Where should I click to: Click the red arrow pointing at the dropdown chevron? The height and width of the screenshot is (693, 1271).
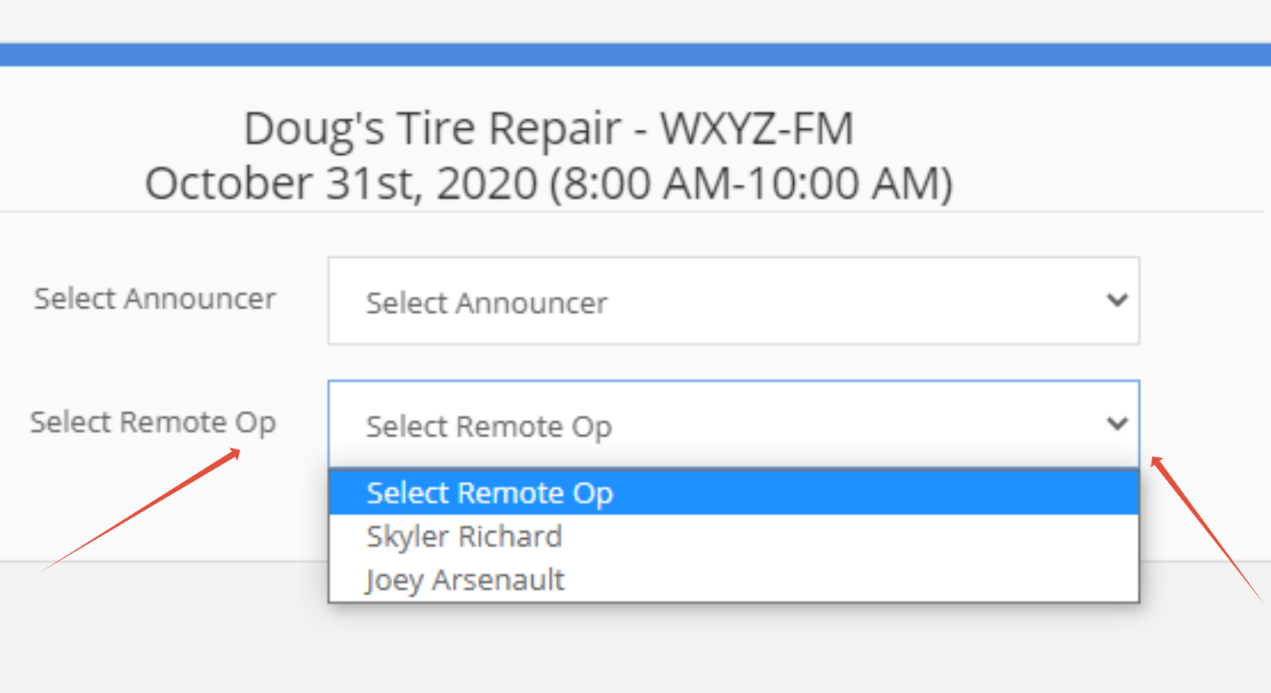(1207, 528)
